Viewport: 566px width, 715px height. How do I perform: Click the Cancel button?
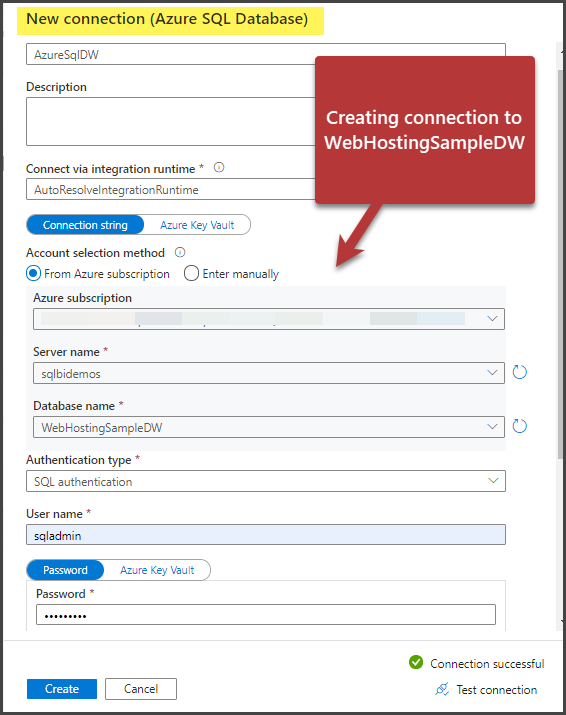[x=141, y=689]
